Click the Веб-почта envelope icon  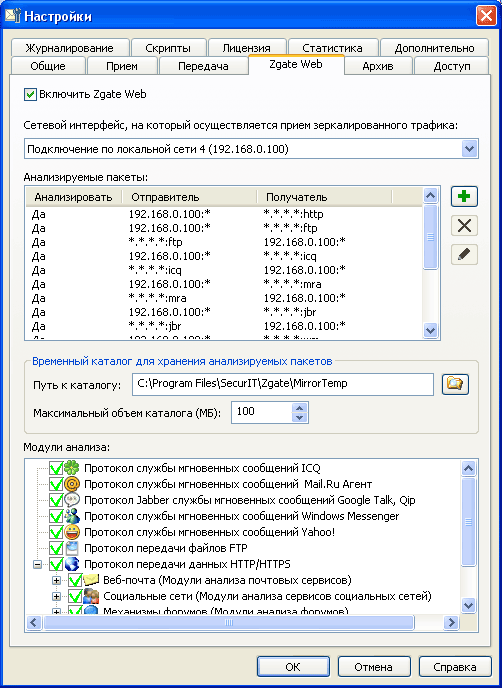pos(91,580)
